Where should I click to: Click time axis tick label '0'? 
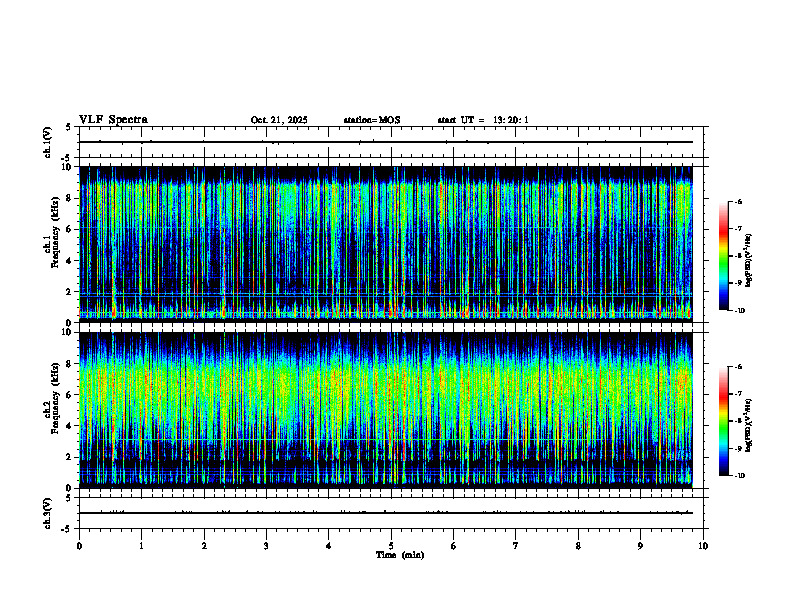pyautogui.click(x=79, y=546)
